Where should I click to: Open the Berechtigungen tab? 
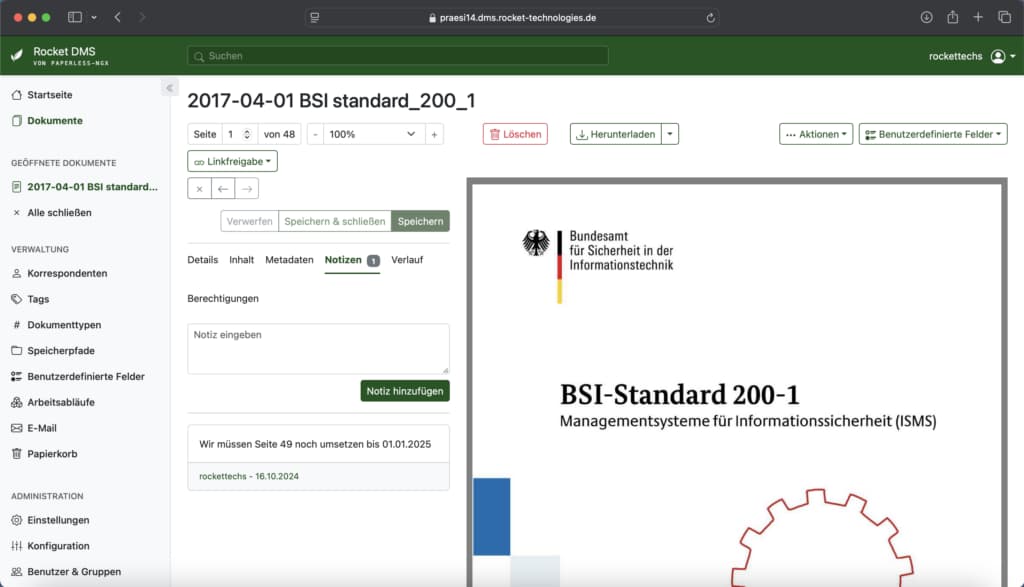(x=223, y=298)
